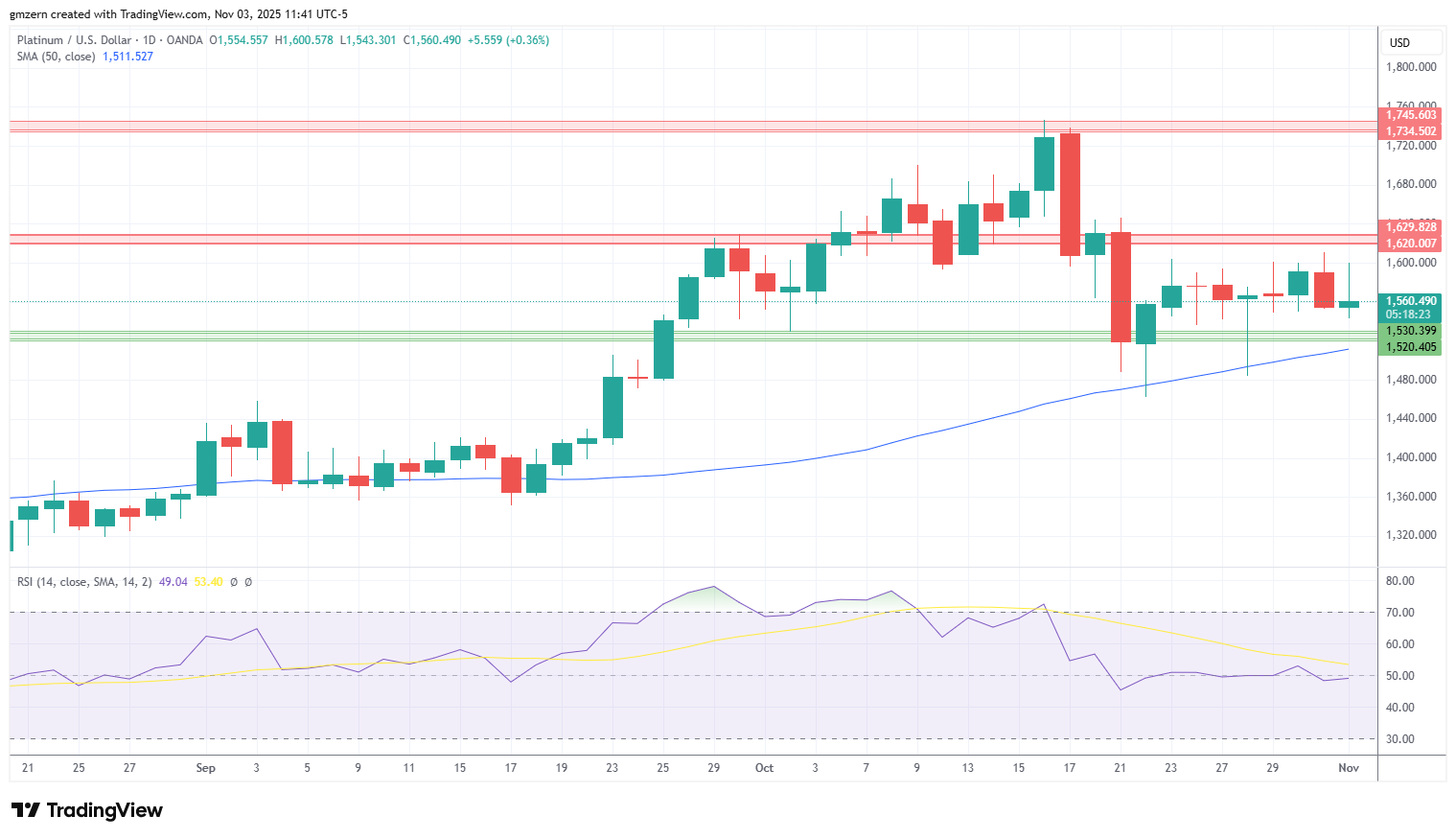Click the Sep label on the date axis
Viewport: 1456px width, 839px height.
click(205, 768)
